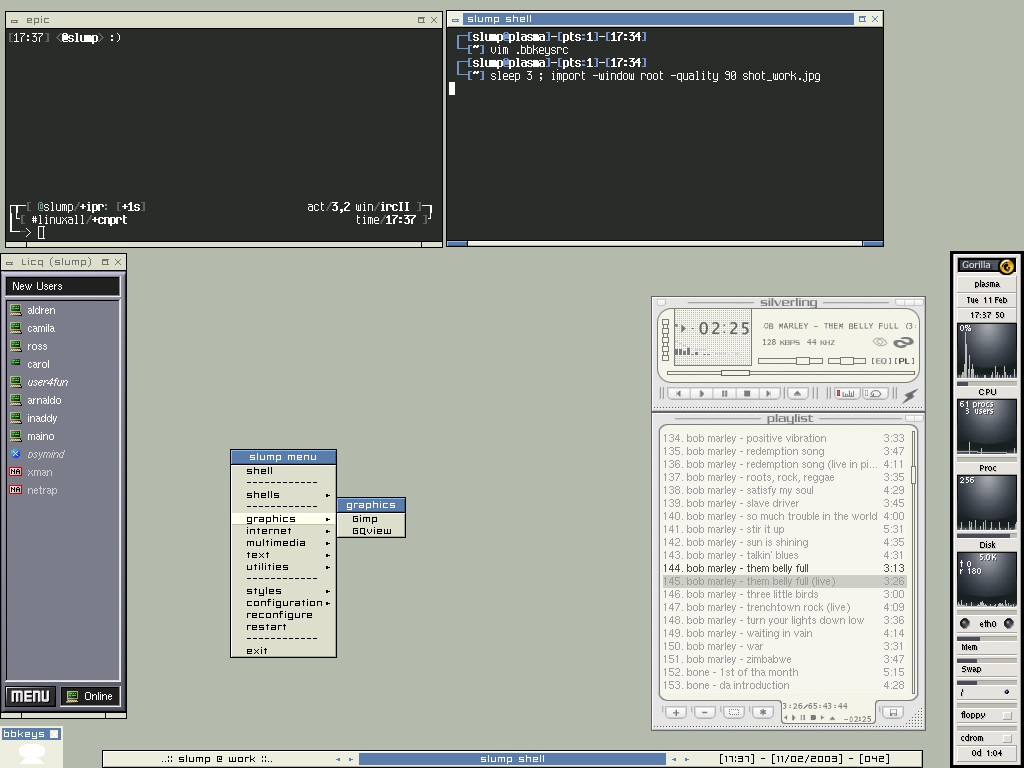
Task: Choose reconfigure in slump menu
Action: pos(279,615)
